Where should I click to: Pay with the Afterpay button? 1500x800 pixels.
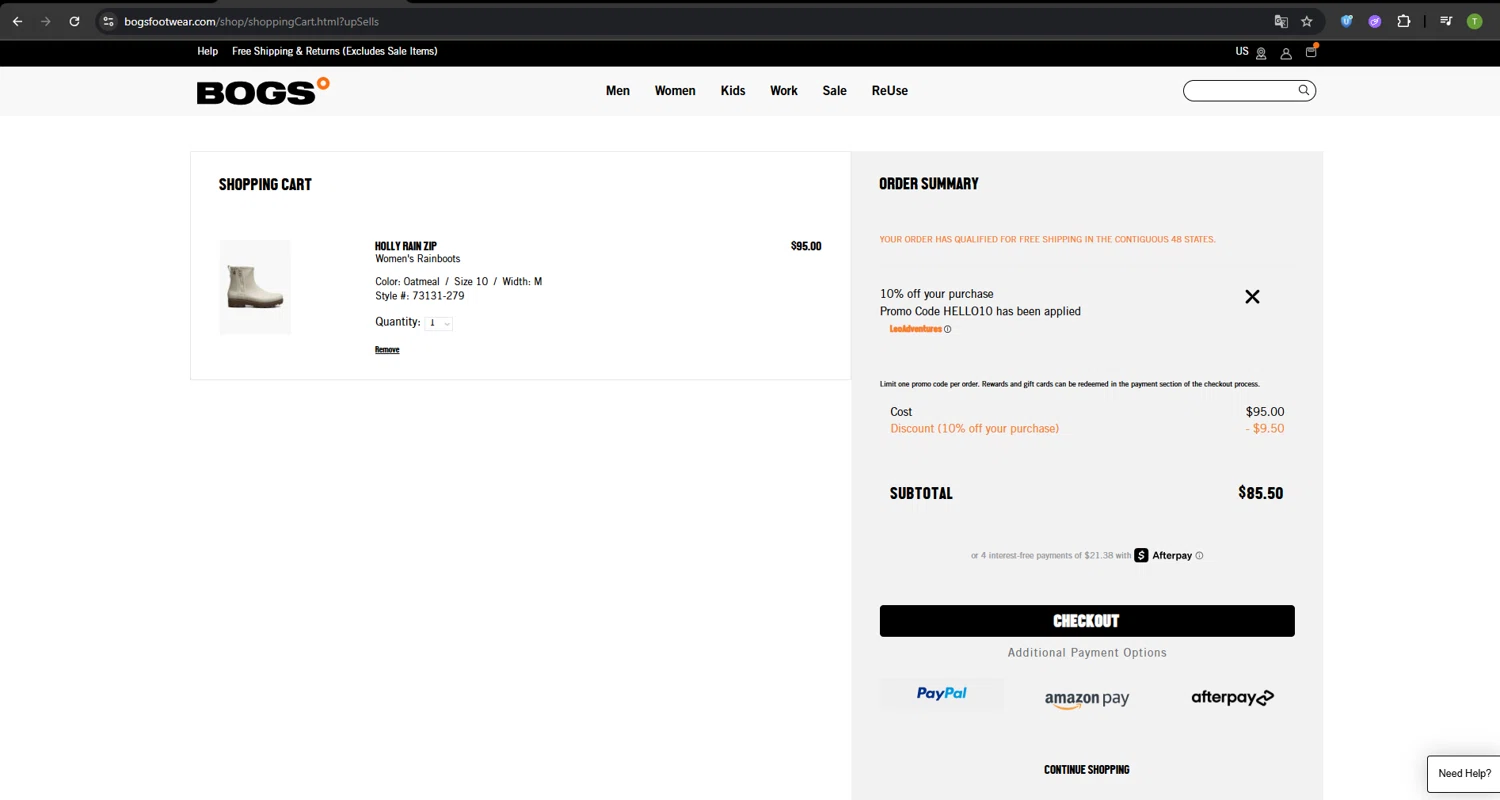[1232, 697]
